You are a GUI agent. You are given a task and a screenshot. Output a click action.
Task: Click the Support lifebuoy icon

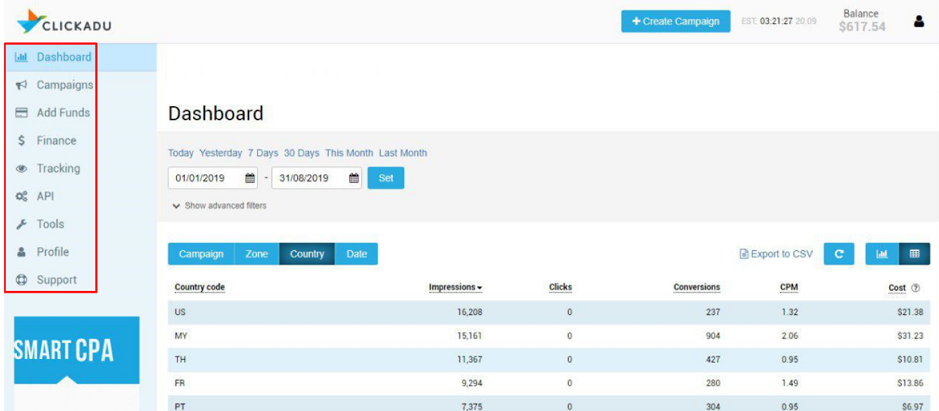click(22, 280)
